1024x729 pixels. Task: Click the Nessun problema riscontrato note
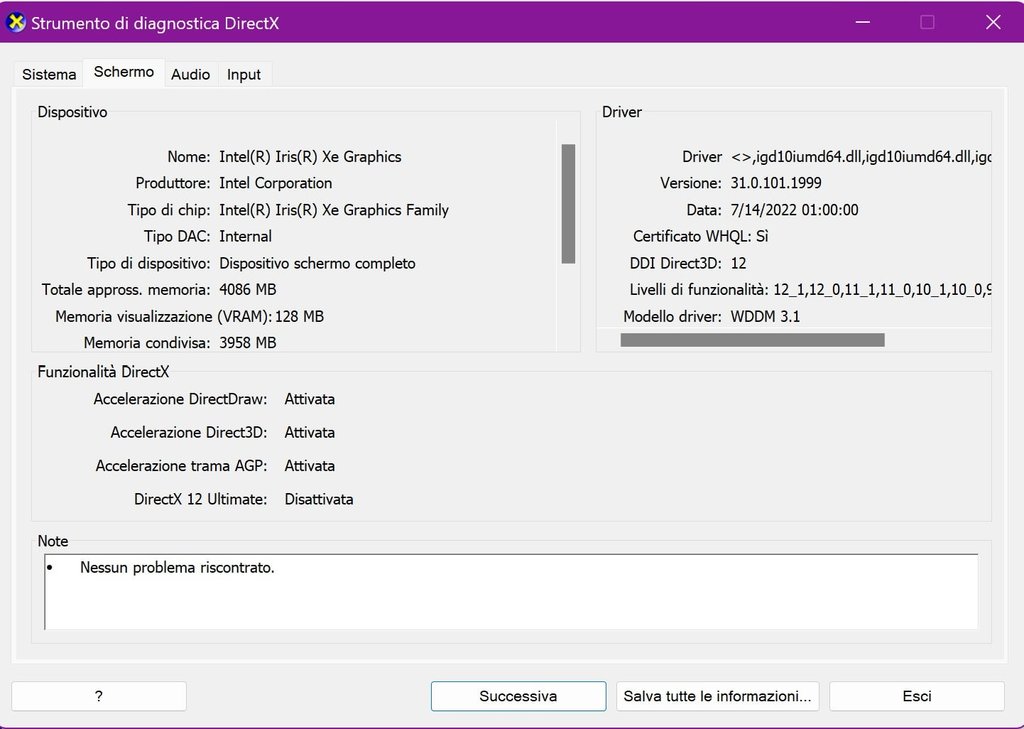point(177,568)
